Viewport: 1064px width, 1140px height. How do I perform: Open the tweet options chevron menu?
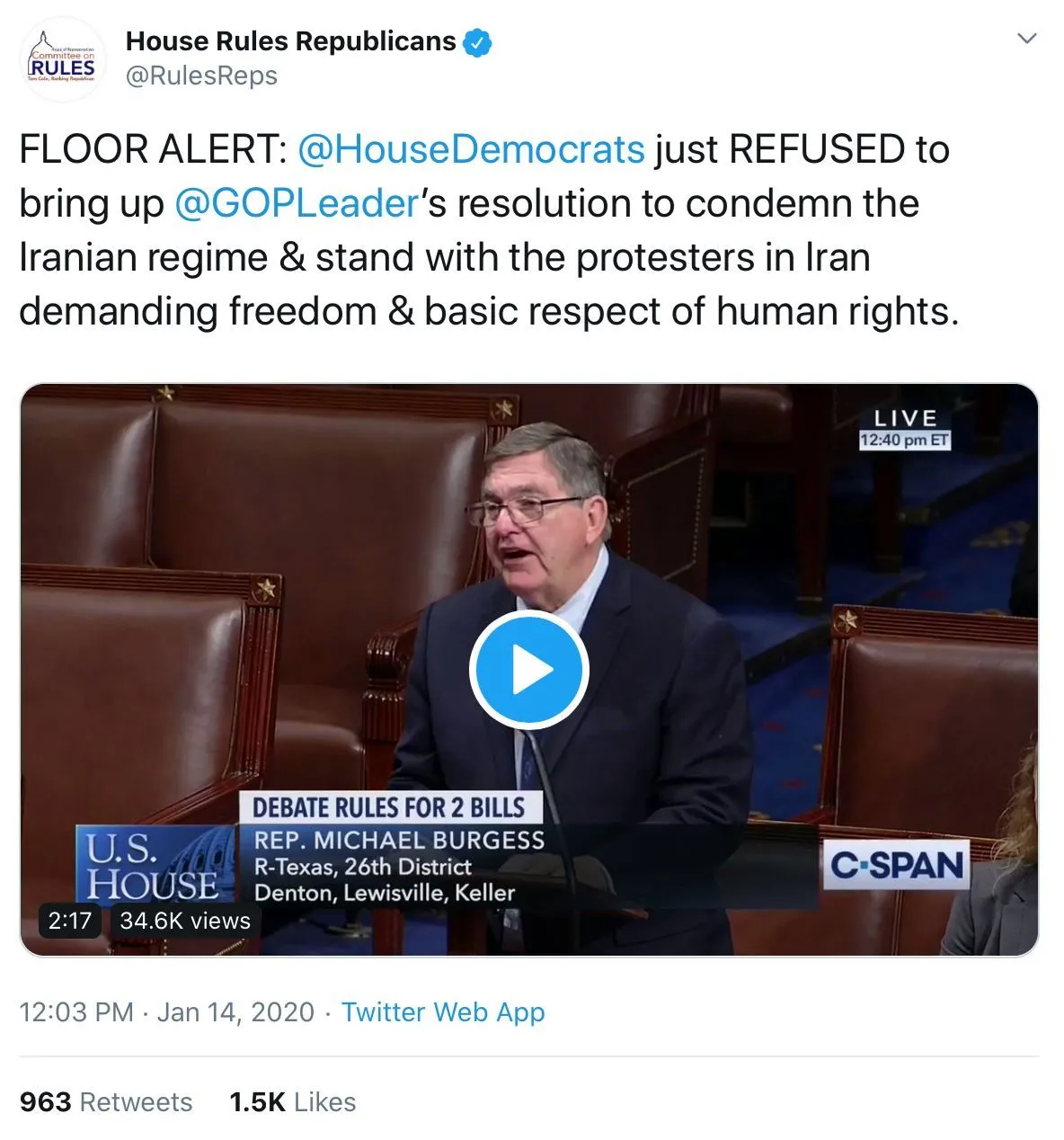click(1026, 39)
